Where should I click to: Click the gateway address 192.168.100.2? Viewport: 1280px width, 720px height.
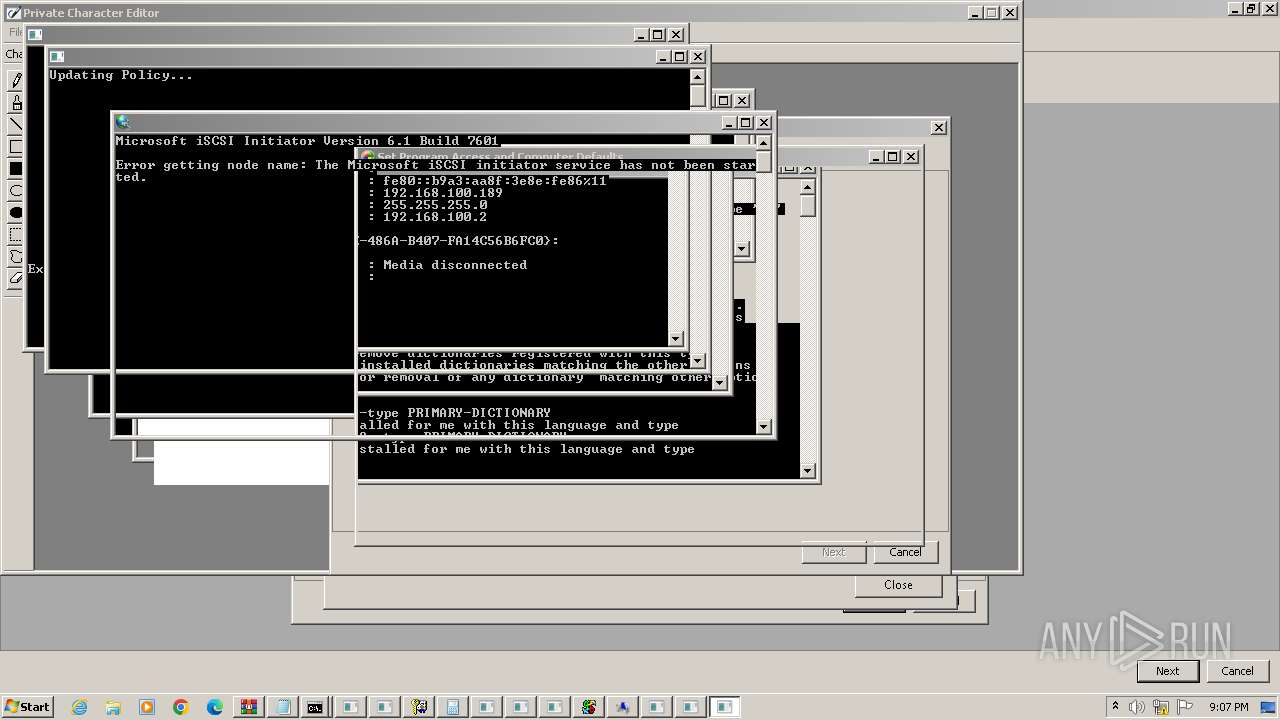(435, 217)
